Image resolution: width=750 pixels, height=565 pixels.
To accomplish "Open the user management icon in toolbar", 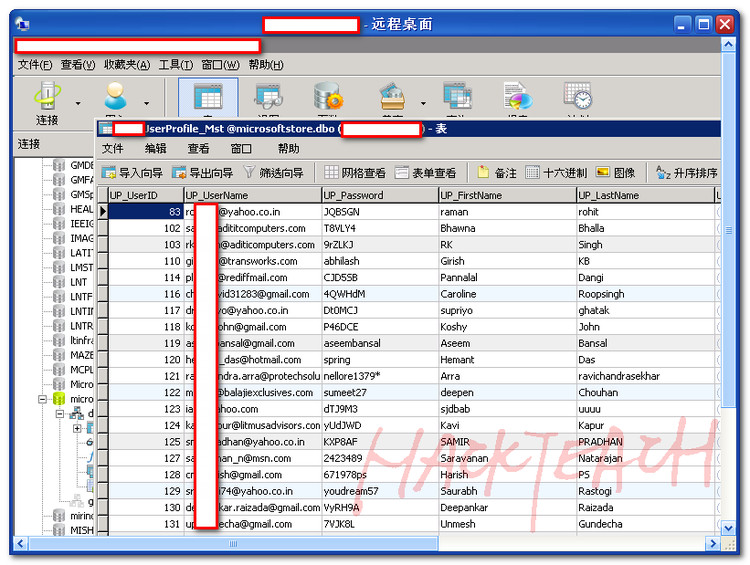I will [x=115, y=98].
